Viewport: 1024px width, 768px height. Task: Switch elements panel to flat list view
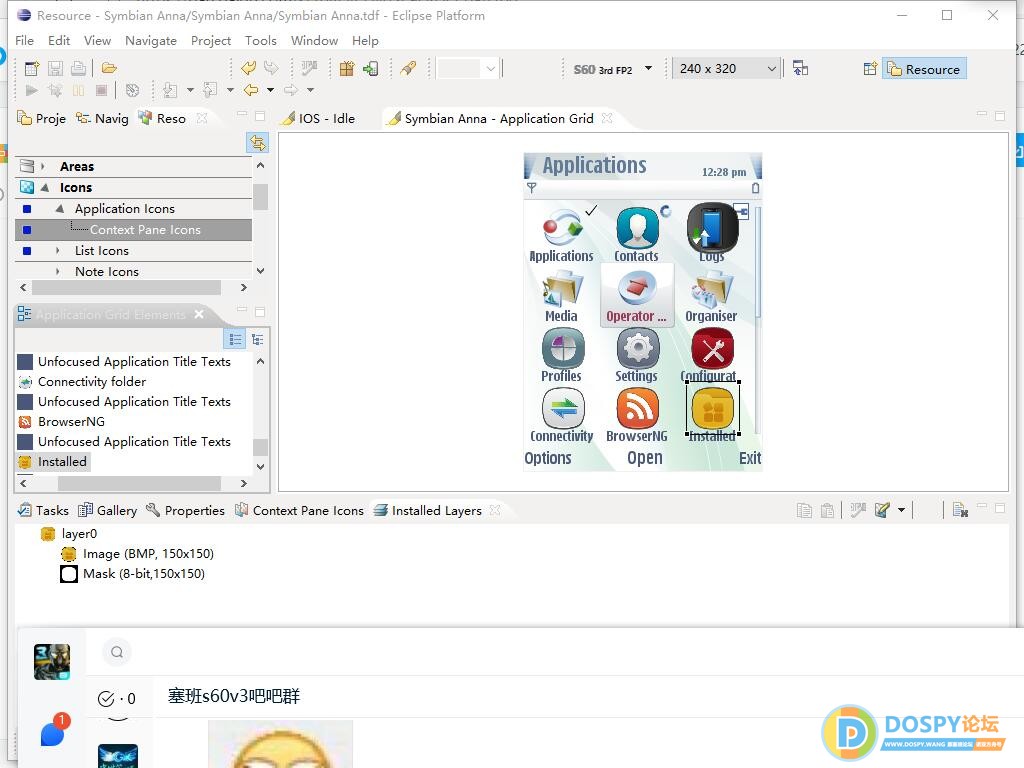(235, 339)
